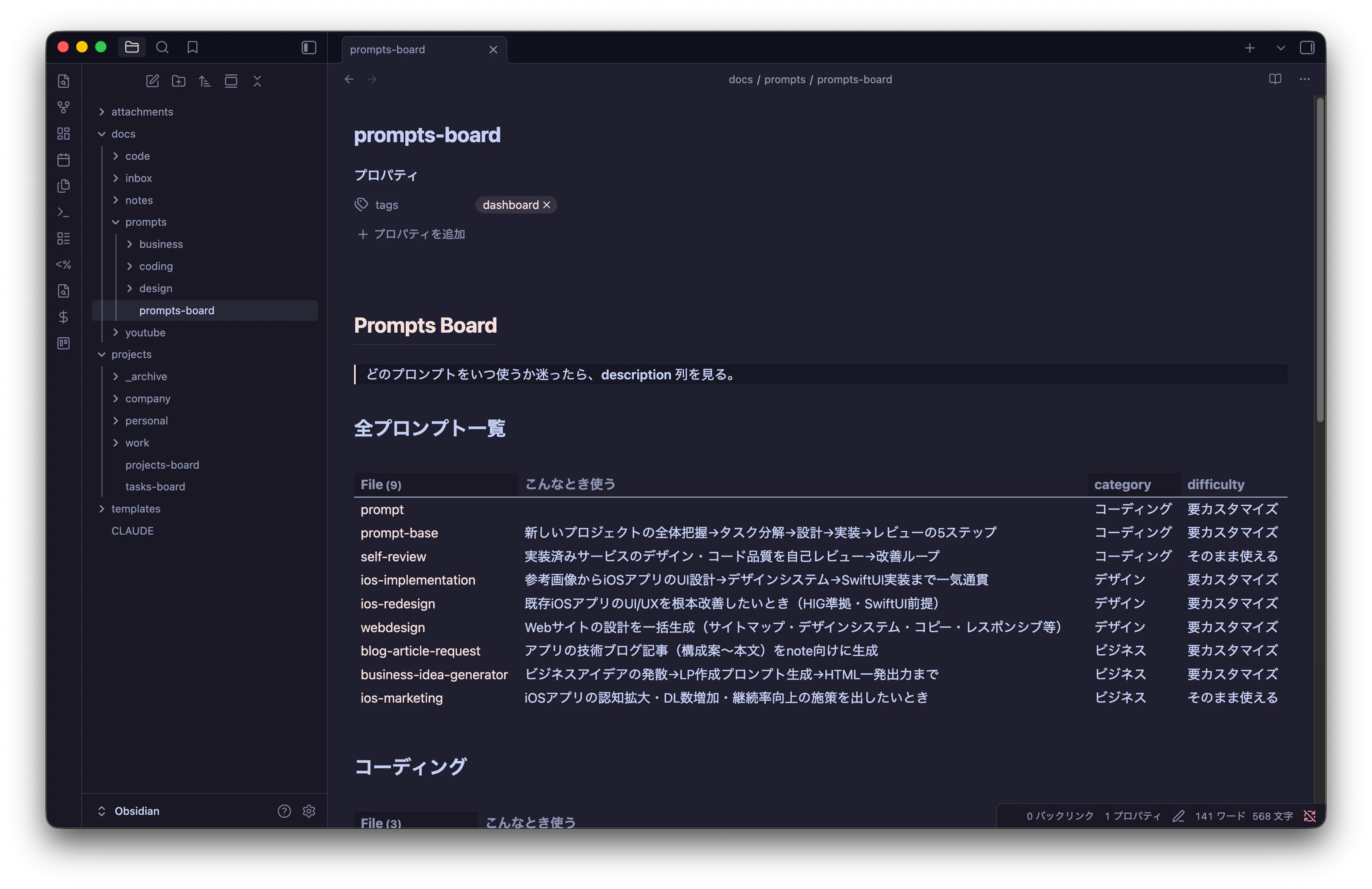Open the bookmarks panel icon
This screenshot has height=889, width=1372.
pyautogui.click(x=193, y=47)
